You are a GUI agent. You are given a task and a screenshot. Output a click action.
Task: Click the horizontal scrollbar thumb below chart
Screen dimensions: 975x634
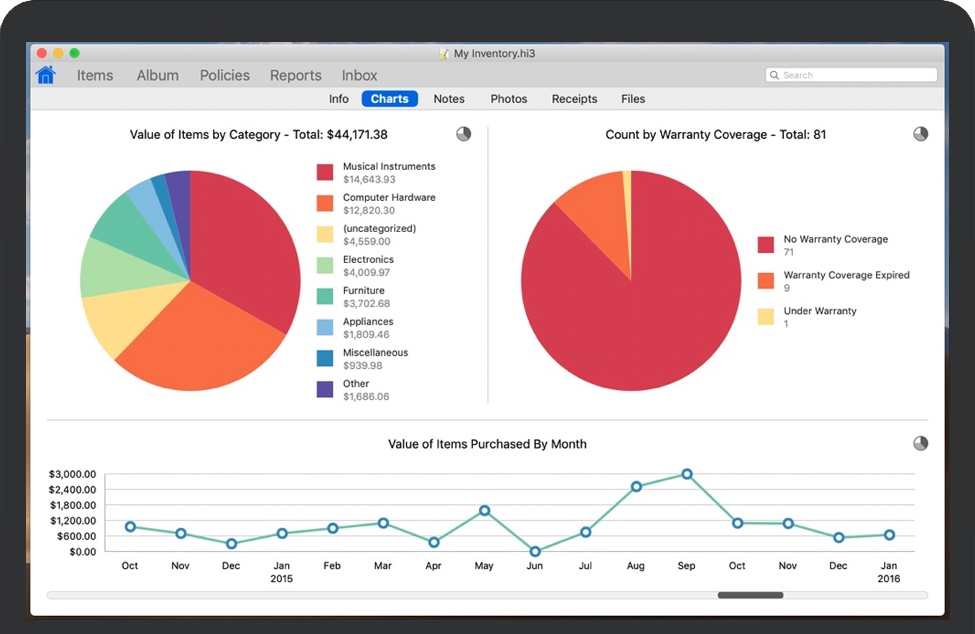click(750, 595)
